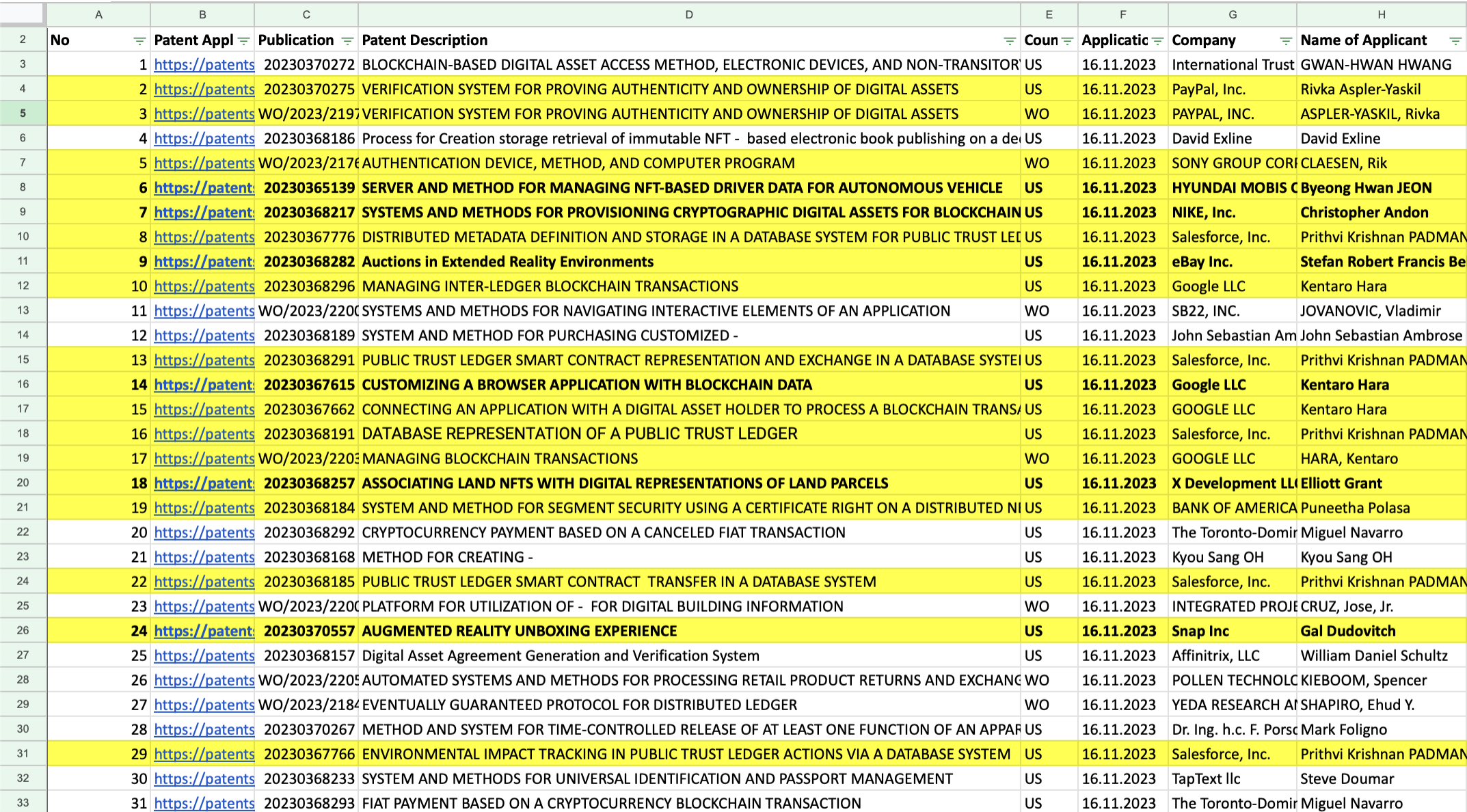
Task: Select Elliott Grant applicant cell
Action: [1341, 483]
